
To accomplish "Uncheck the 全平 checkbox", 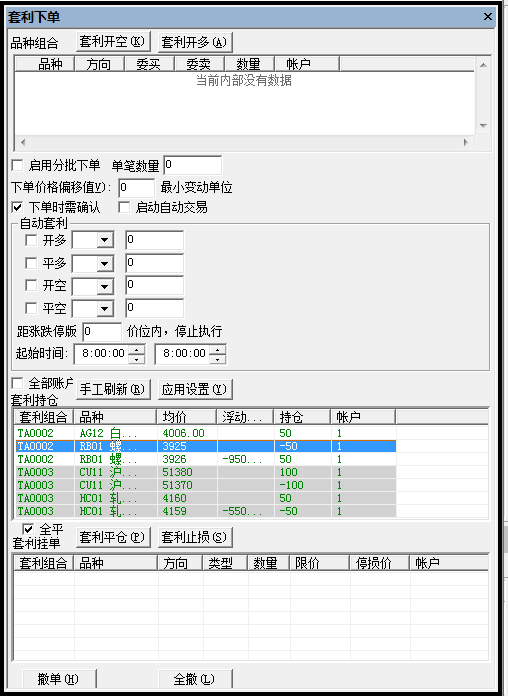I will coord(28,529).
